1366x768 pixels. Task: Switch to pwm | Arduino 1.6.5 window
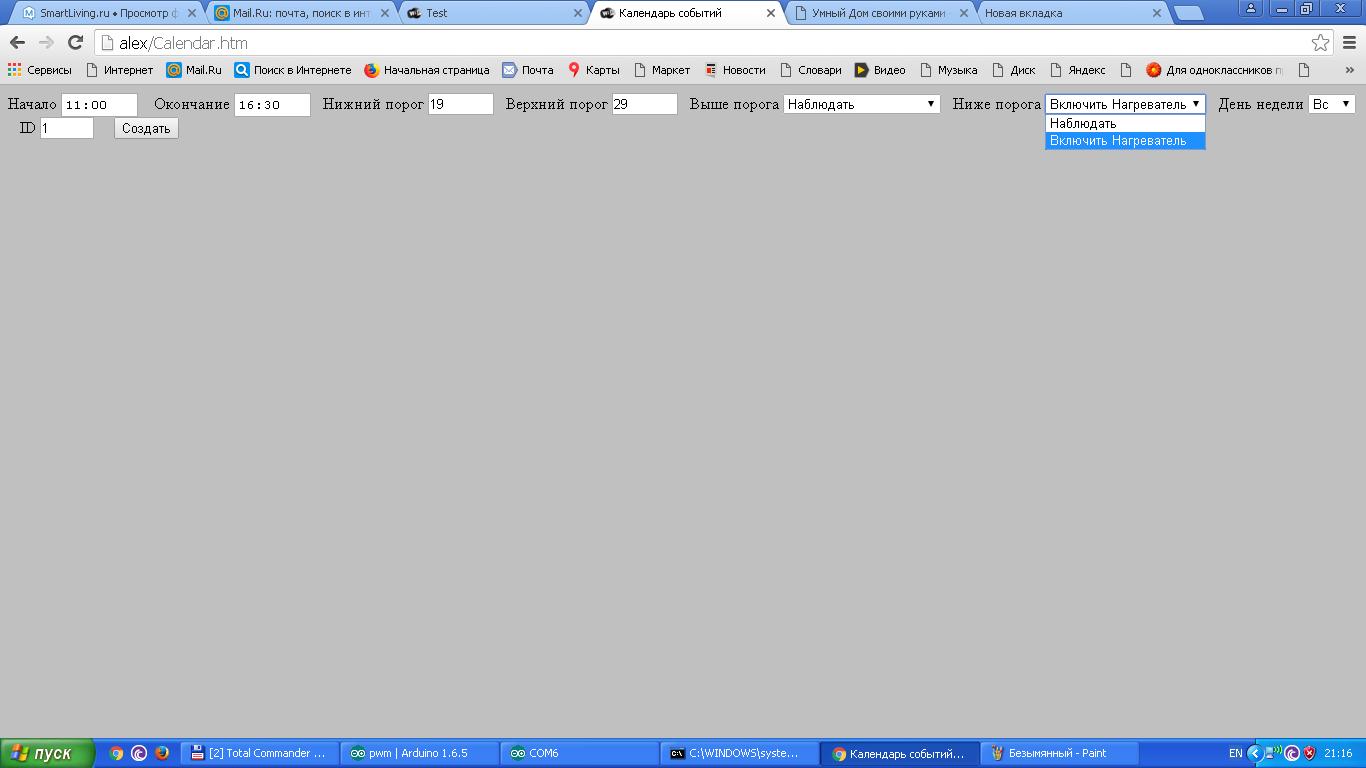[x=420, y=753]
